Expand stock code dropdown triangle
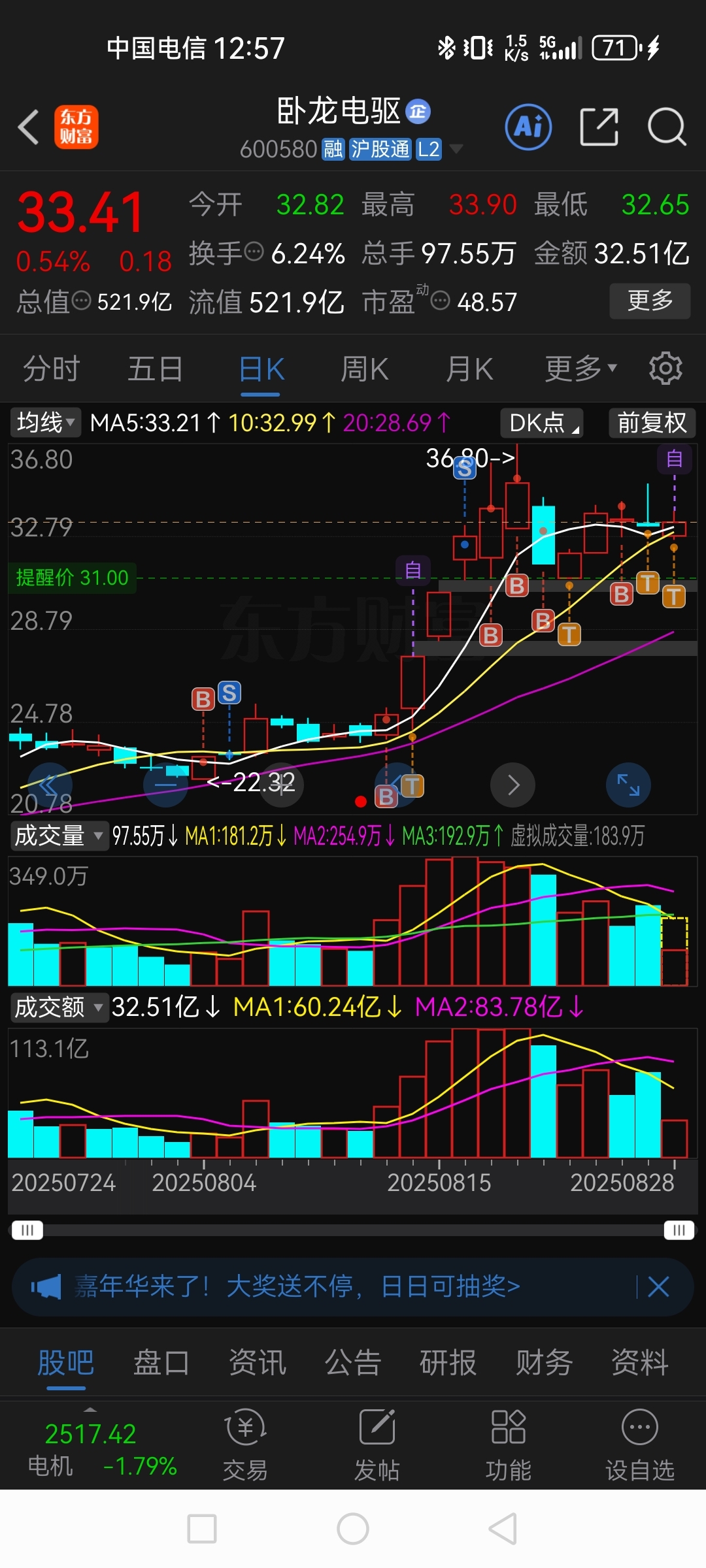This screenshot has height=1568, width=706. pos(456,150)
